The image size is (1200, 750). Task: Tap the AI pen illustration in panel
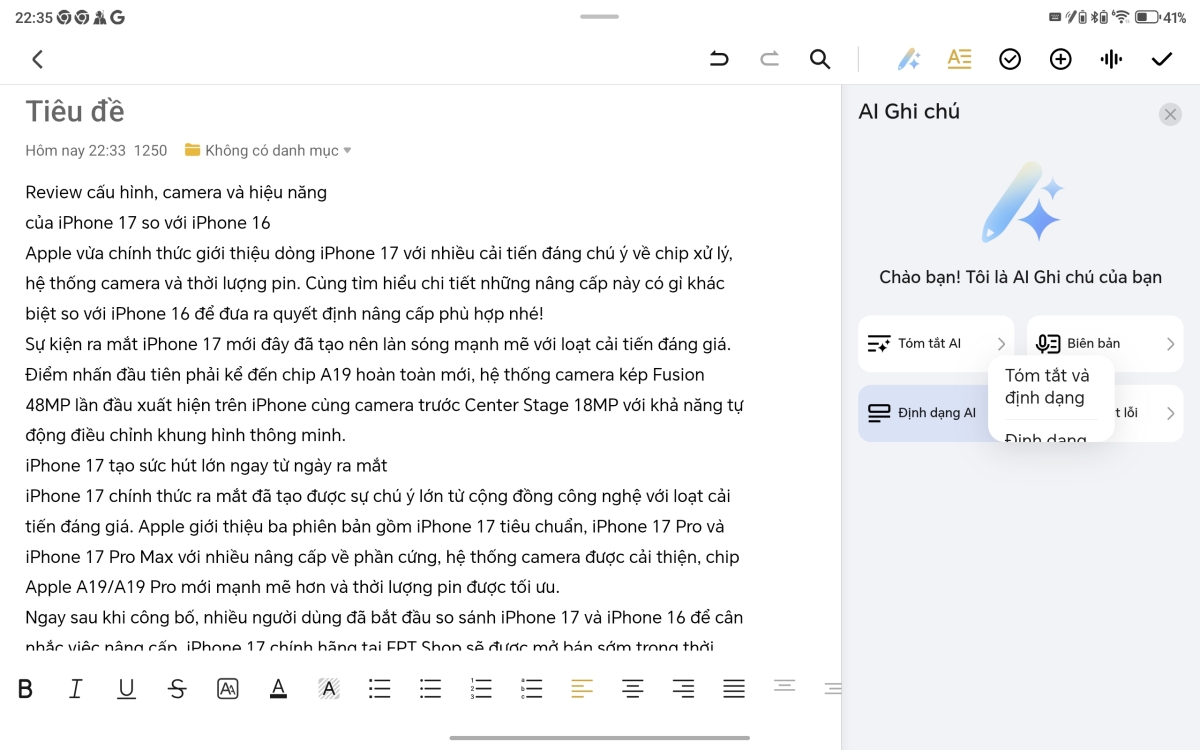click(x=1021, y=203)
